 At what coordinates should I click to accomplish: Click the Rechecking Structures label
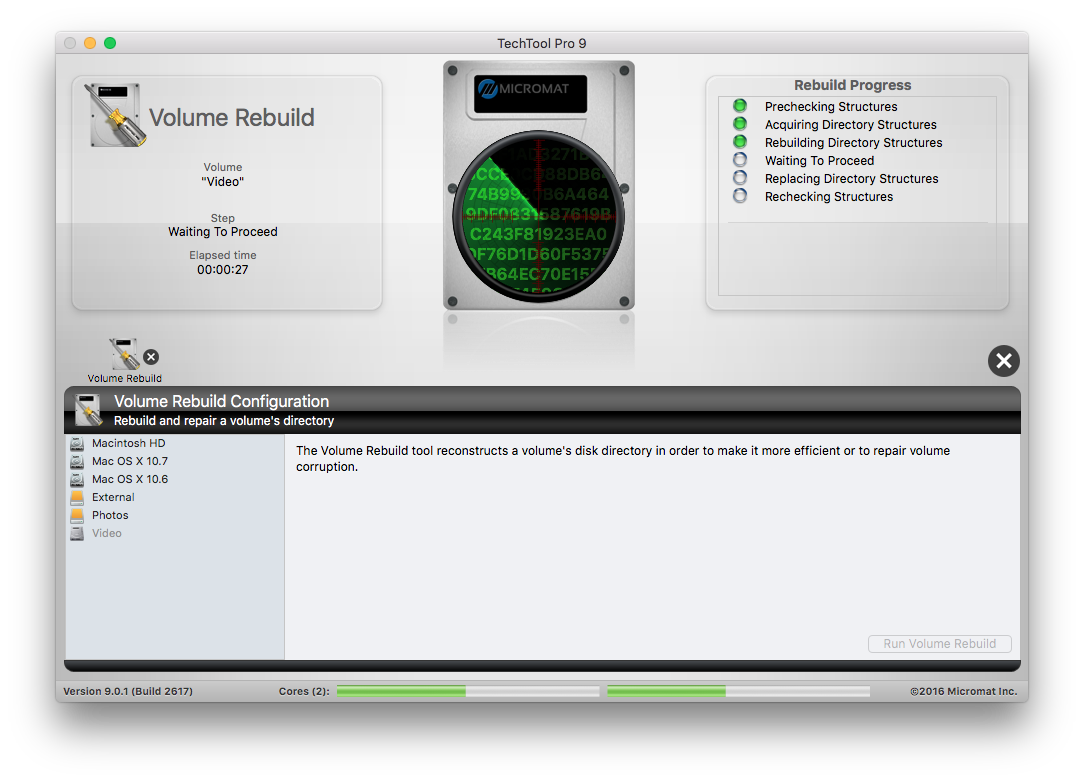pyautogui.click(x=828, y=196)
